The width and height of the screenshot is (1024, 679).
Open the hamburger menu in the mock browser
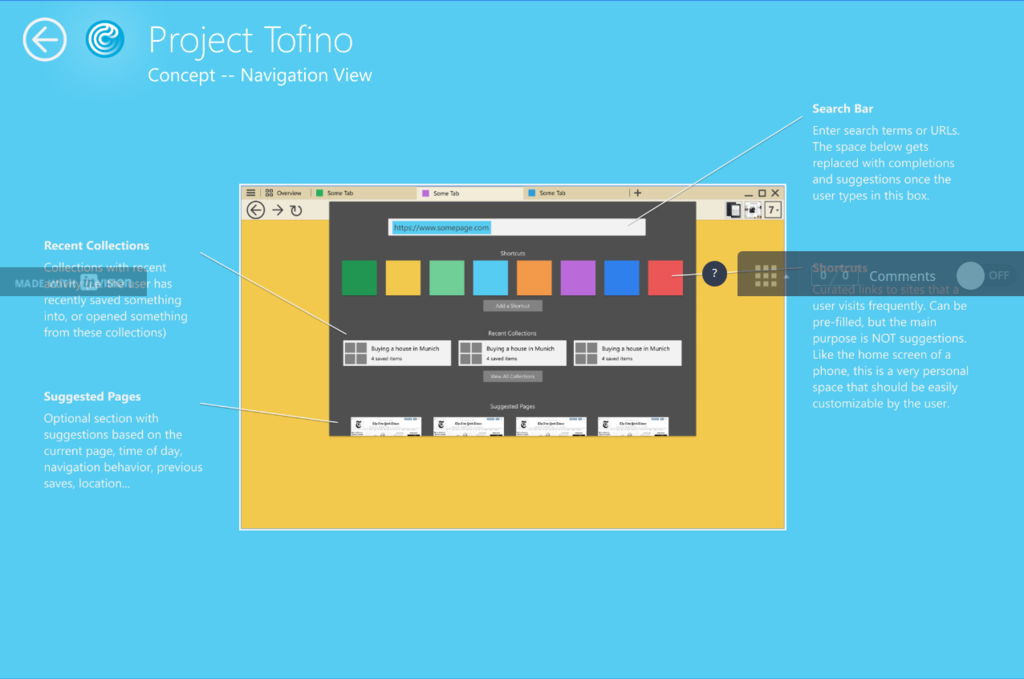[251, 193]
